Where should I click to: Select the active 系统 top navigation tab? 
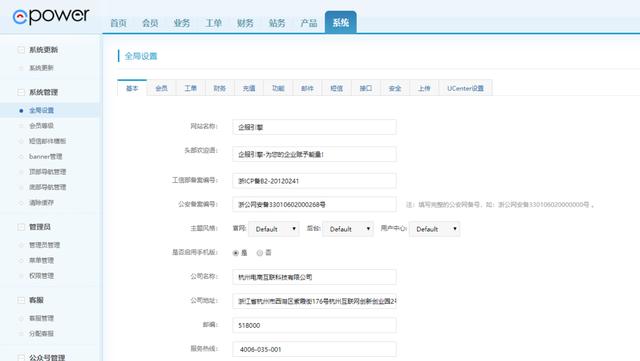(x=340, y=22)
